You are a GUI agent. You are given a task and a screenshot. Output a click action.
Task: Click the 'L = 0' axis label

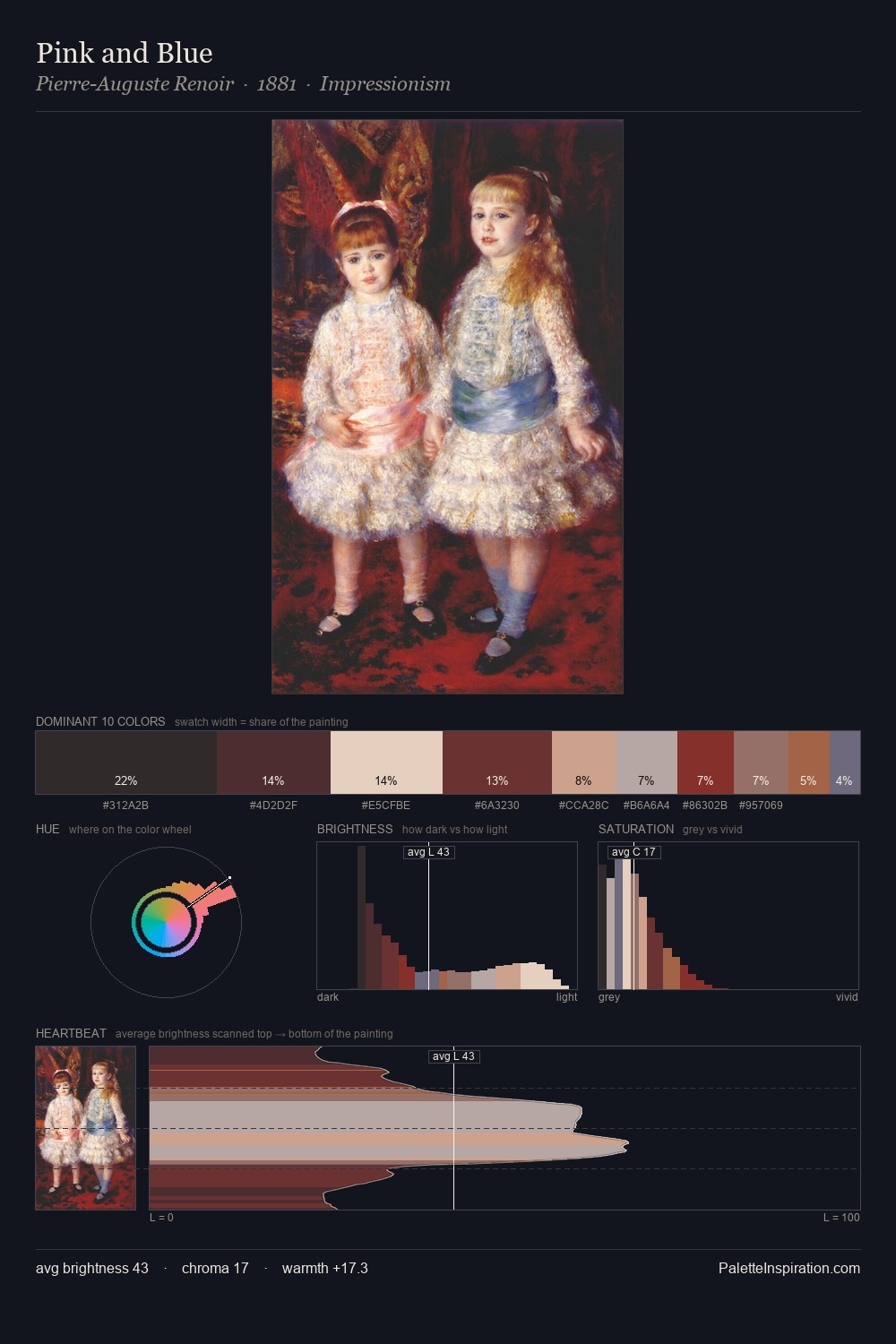tap(161, 1218)
